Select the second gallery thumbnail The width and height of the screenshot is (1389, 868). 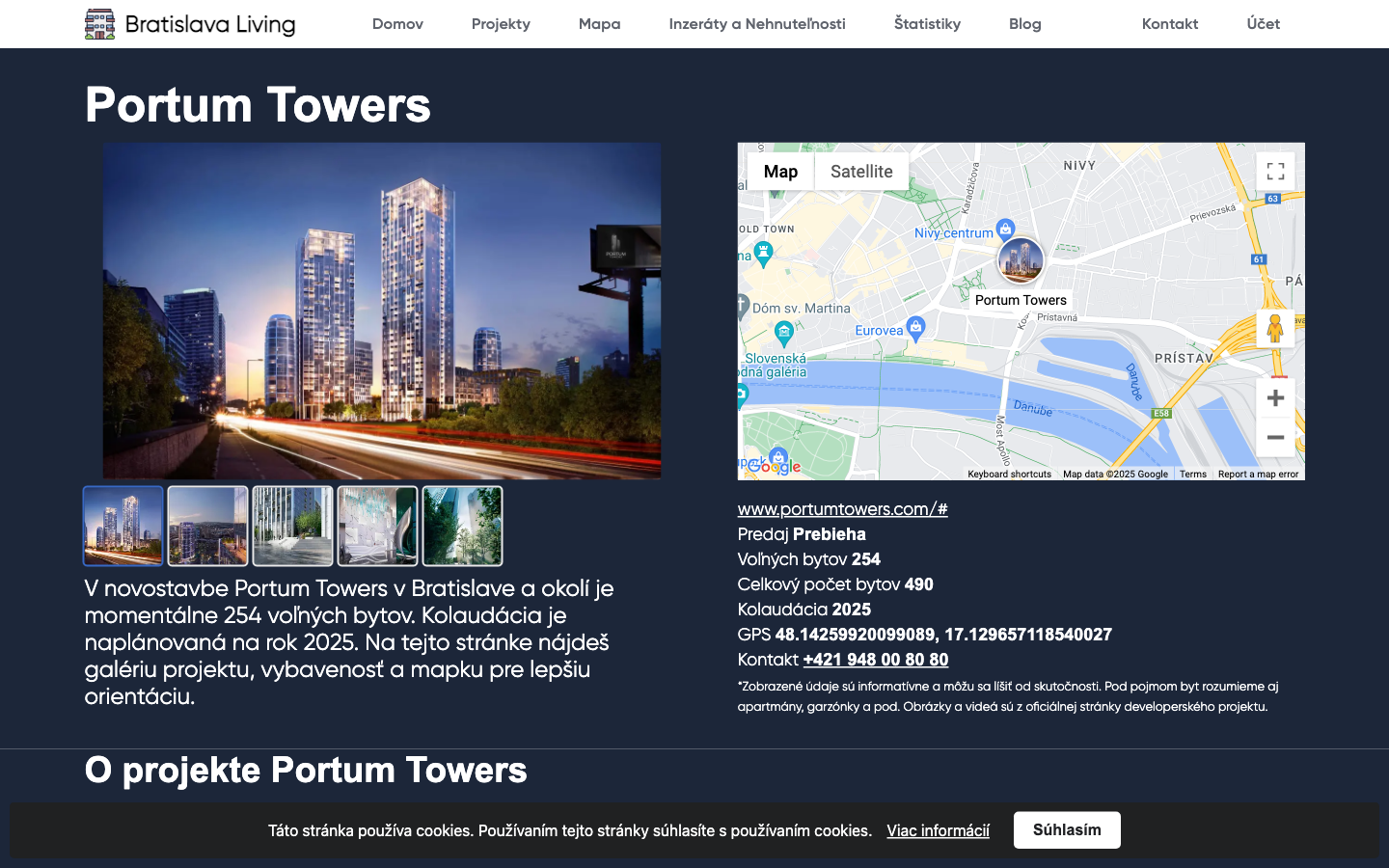point(207,526)
